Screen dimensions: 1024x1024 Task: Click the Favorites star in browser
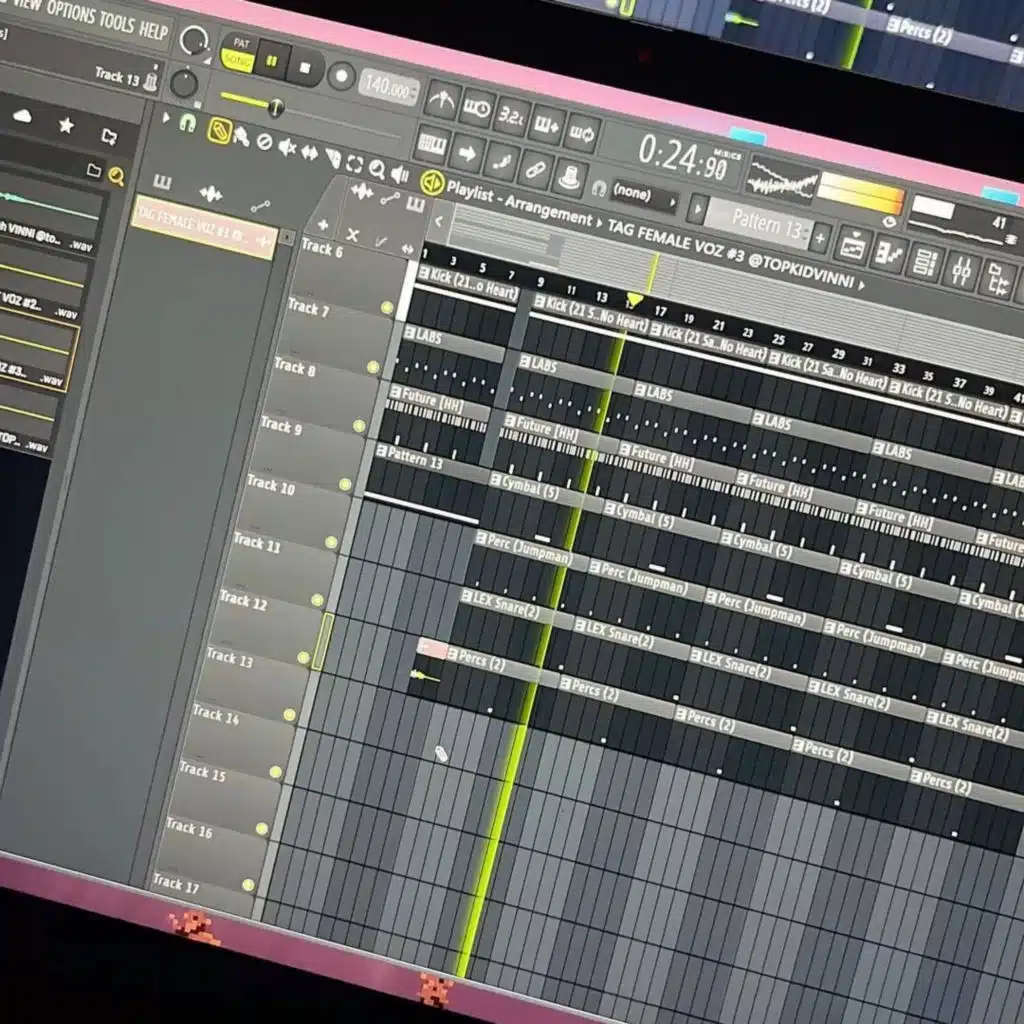[x=66, y=124]
